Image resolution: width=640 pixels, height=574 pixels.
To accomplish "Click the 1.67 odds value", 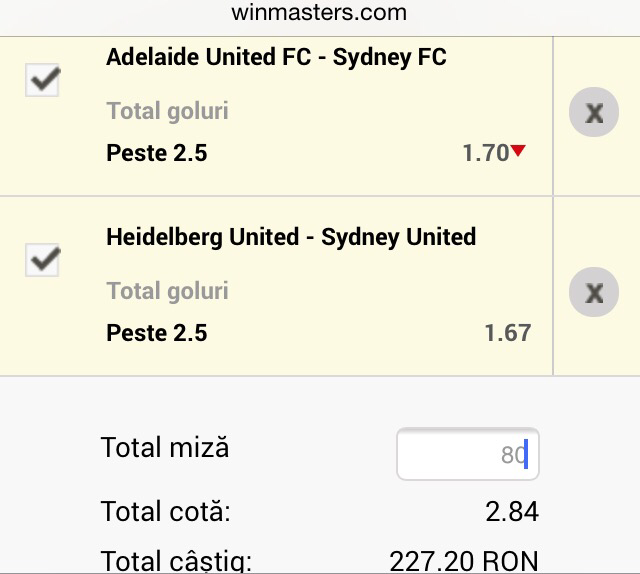I will click(x=507, y=333).
